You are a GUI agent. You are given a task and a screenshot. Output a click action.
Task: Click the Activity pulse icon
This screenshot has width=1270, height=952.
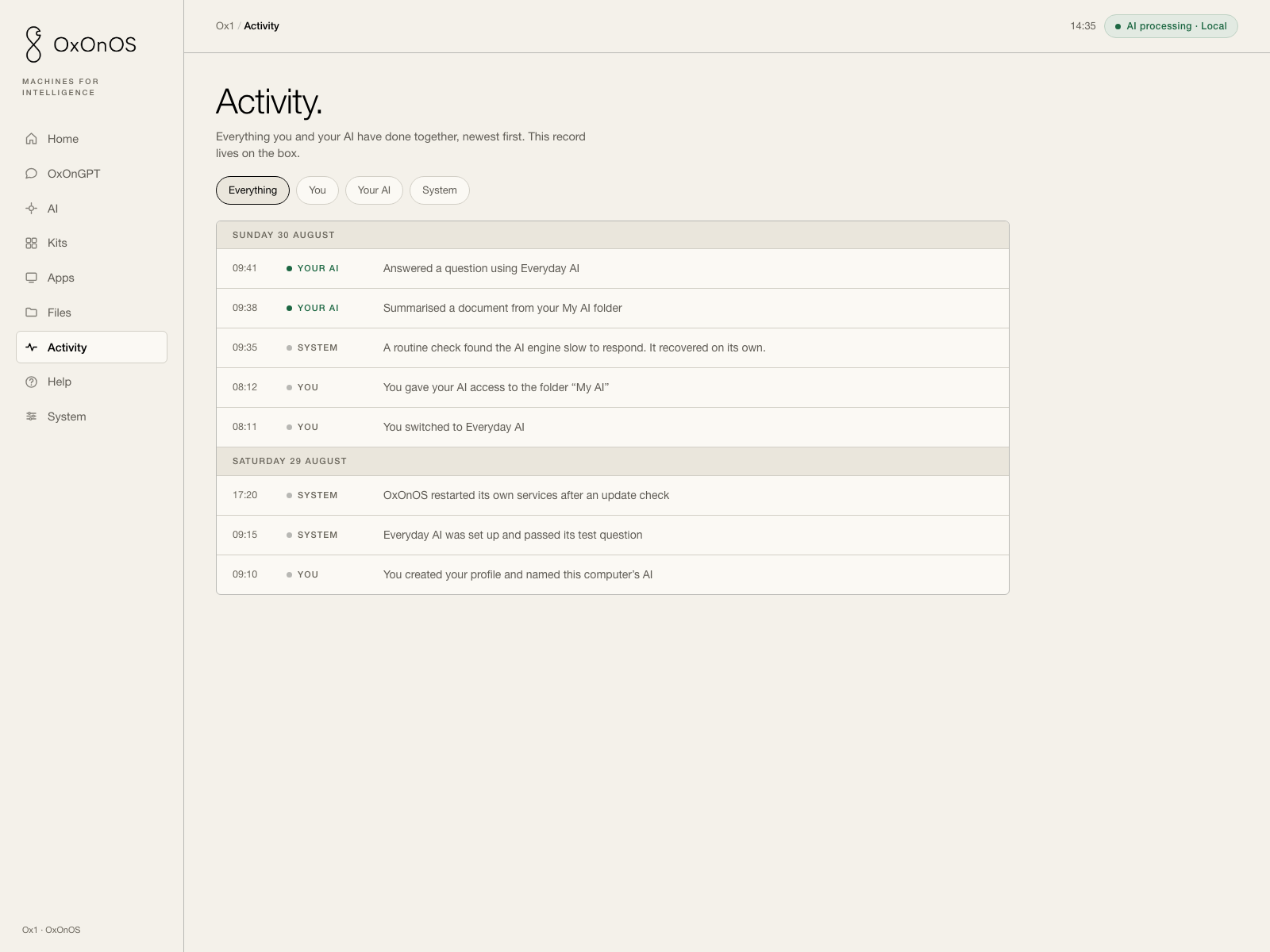click(x=31, y=347)
